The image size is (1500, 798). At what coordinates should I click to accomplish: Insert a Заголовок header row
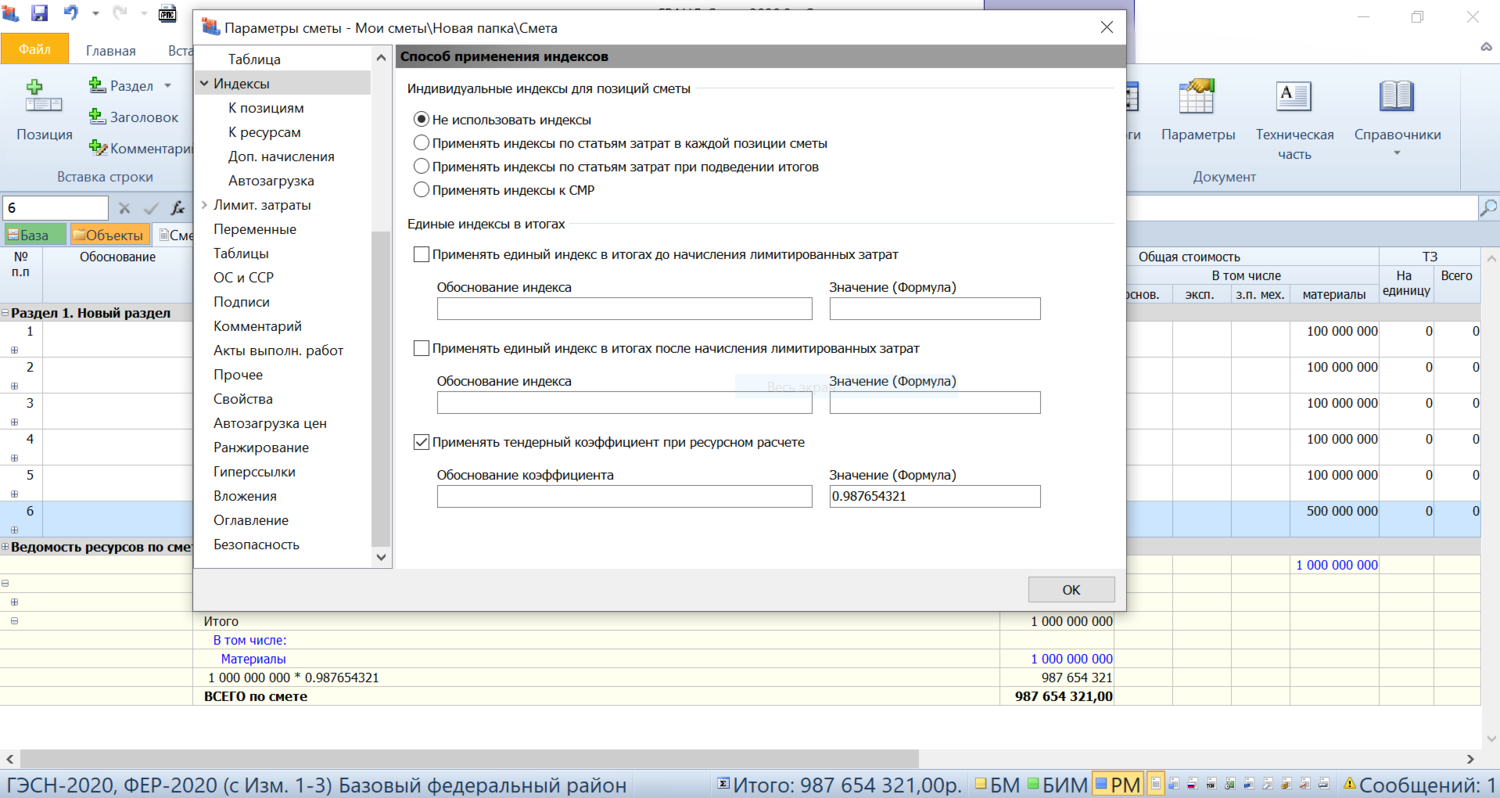pos(133,117)
